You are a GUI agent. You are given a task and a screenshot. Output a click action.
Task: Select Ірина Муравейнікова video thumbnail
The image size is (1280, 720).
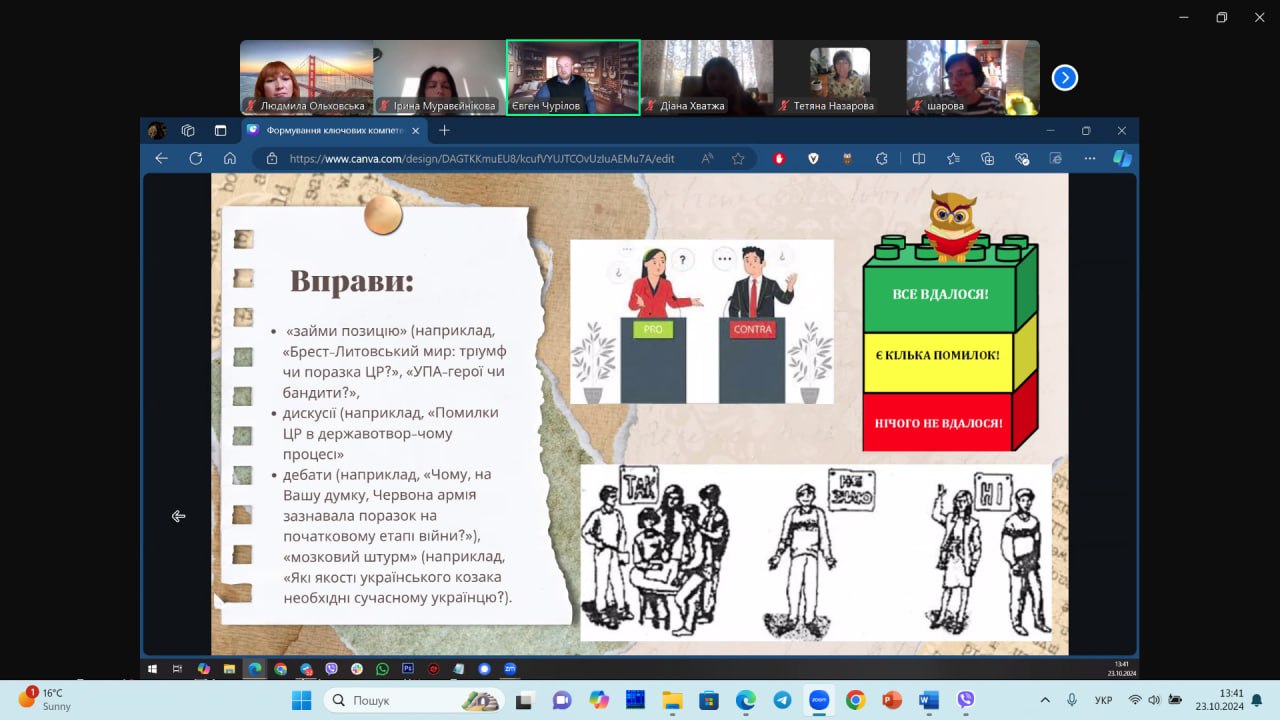pyautogui.click(x=439, y=77)
